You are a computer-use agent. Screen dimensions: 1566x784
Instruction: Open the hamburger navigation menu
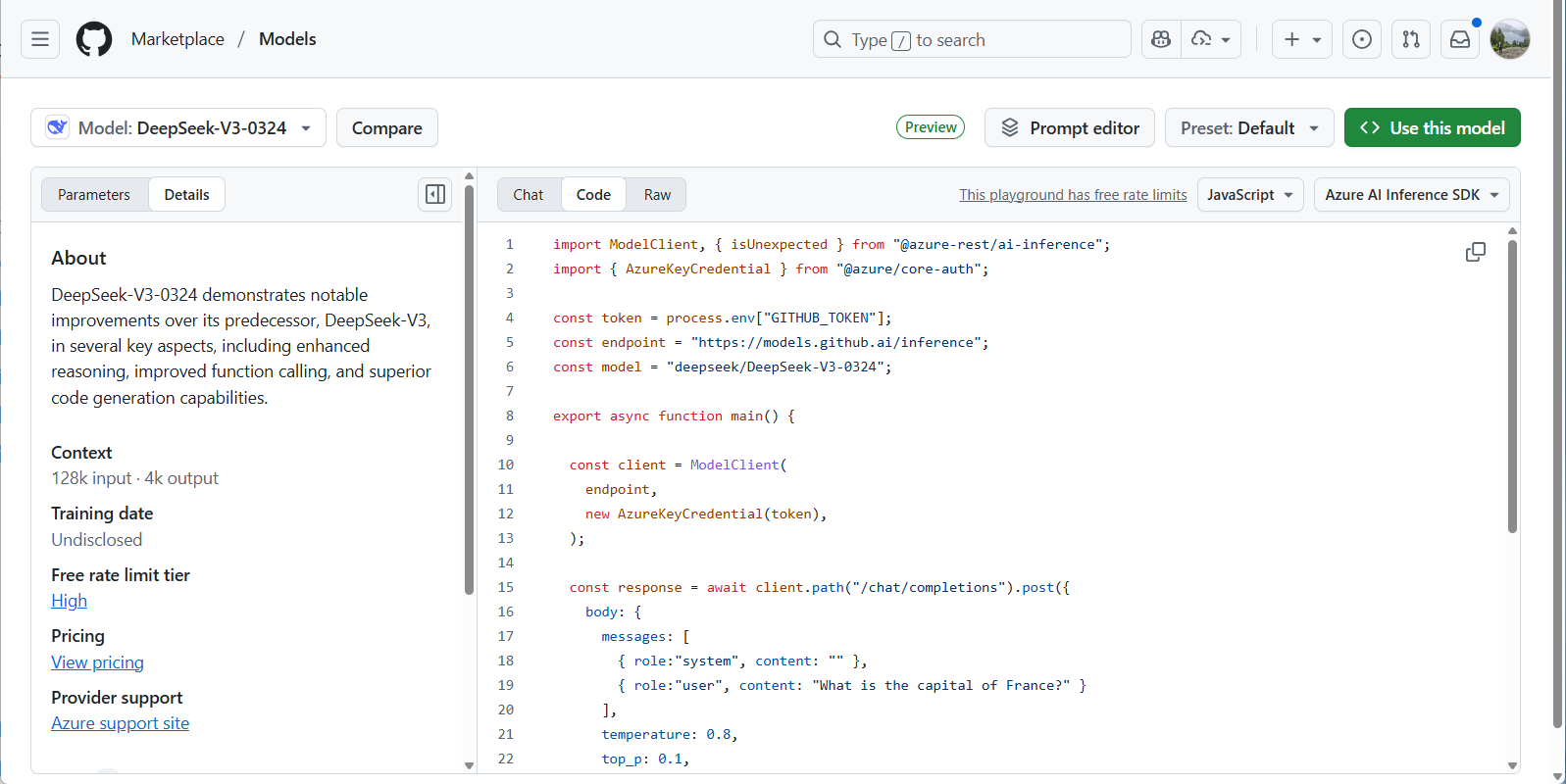[40, 39]
